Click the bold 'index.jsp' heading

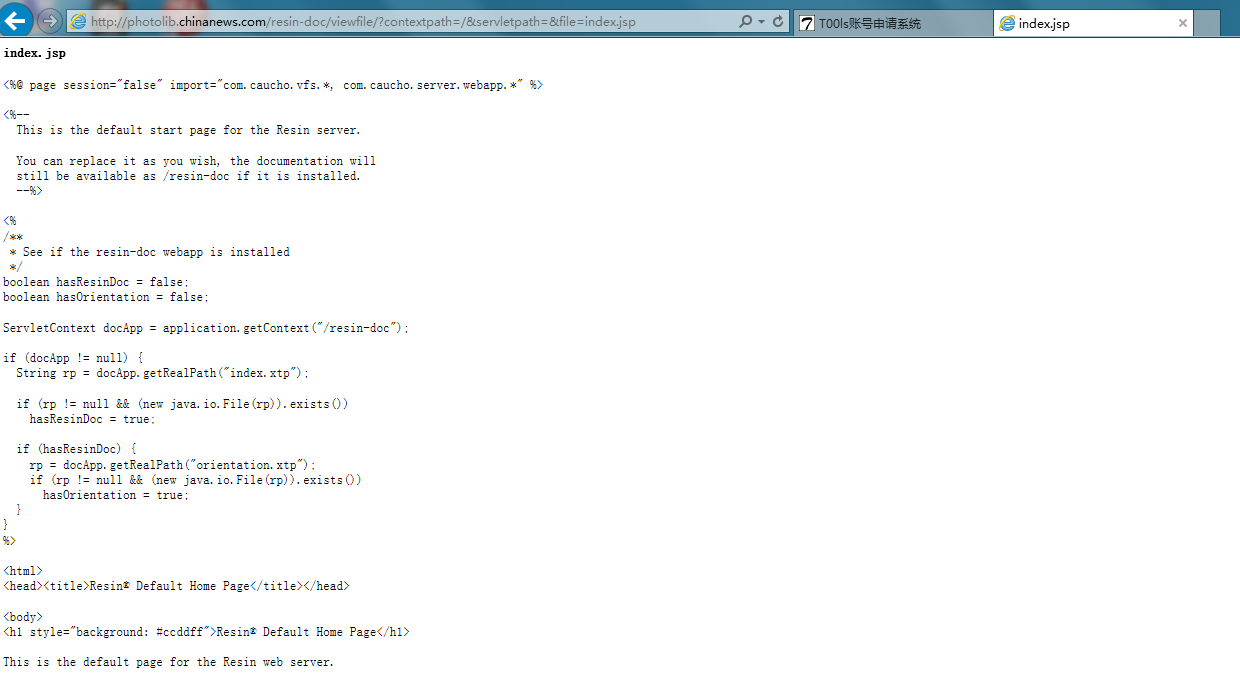[34, 53]
